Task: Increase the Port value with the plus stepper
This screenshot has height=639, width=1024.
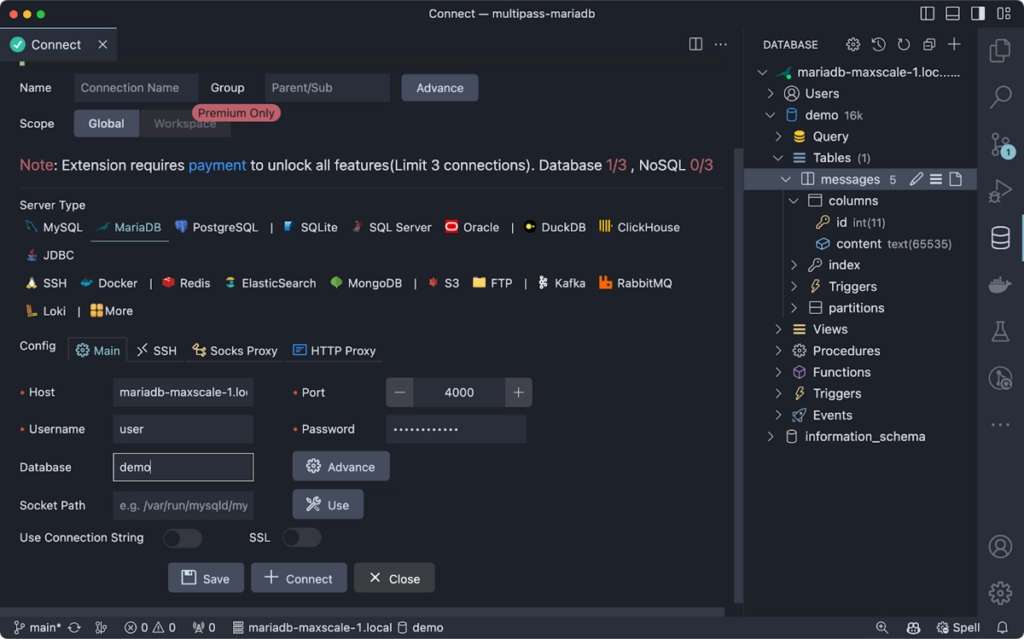Action: (x=518, y=392)
